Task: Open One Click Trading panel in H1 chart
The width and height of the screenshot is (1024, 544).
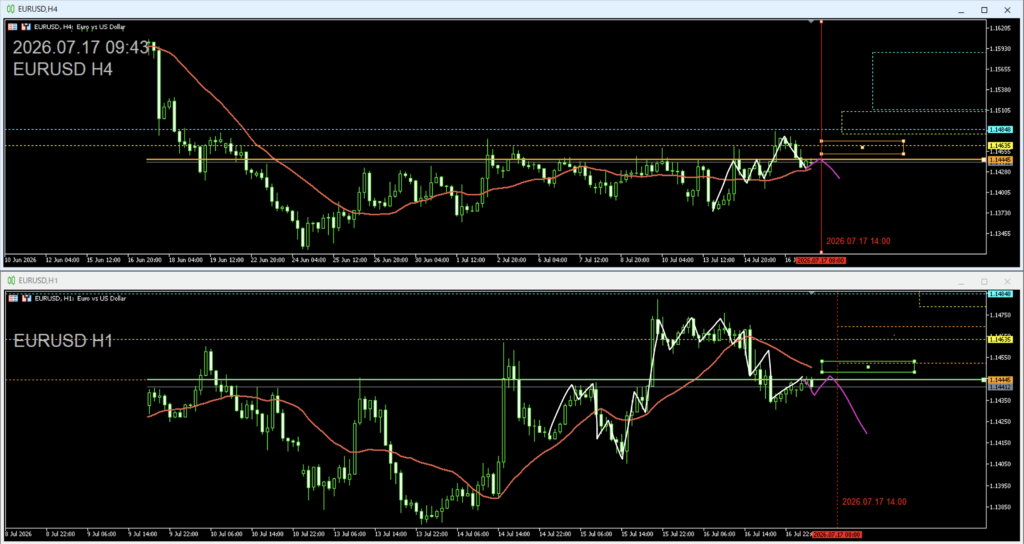Action: [13, 298]
